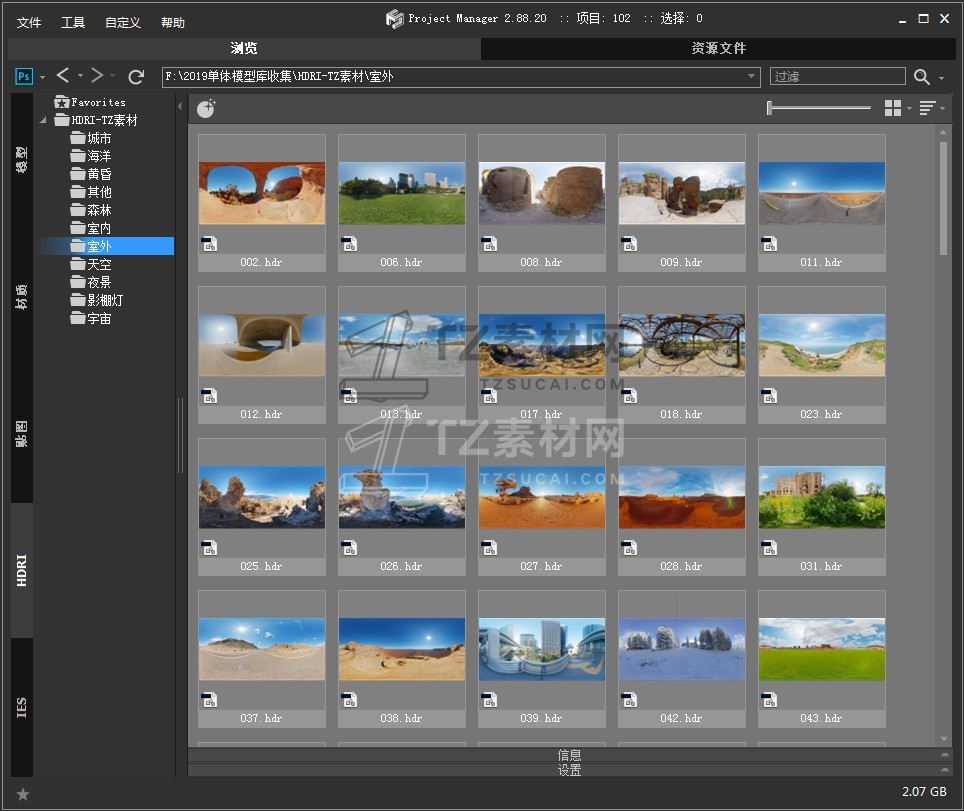This screenshot has width=964, height=811.
Task: Click the file-type icon on 011.hdr
Action: click(x=770, y=244)
